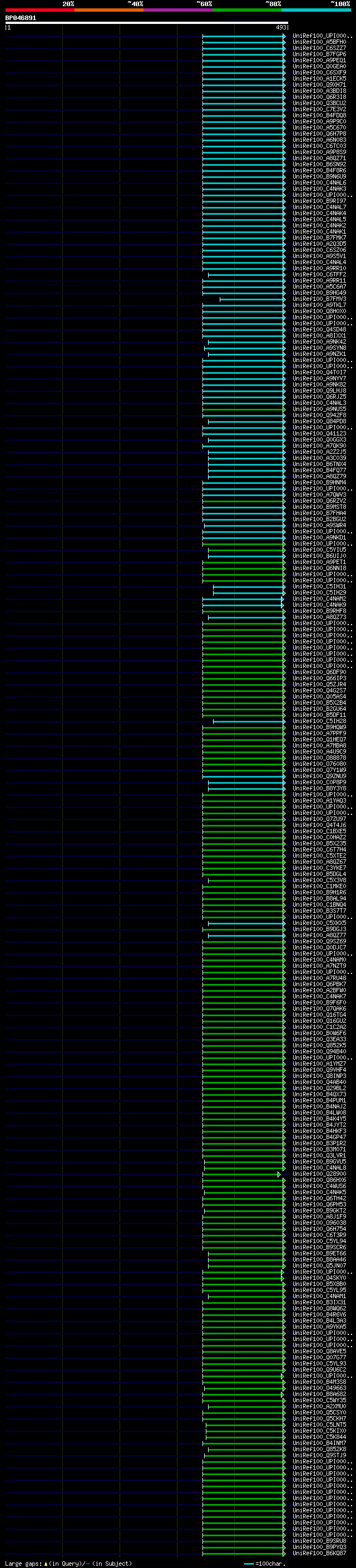Click hit UniRef100_A8QZ73
Image resolution: width=356 pixels, height=1568 pixels.
(319, 617)
